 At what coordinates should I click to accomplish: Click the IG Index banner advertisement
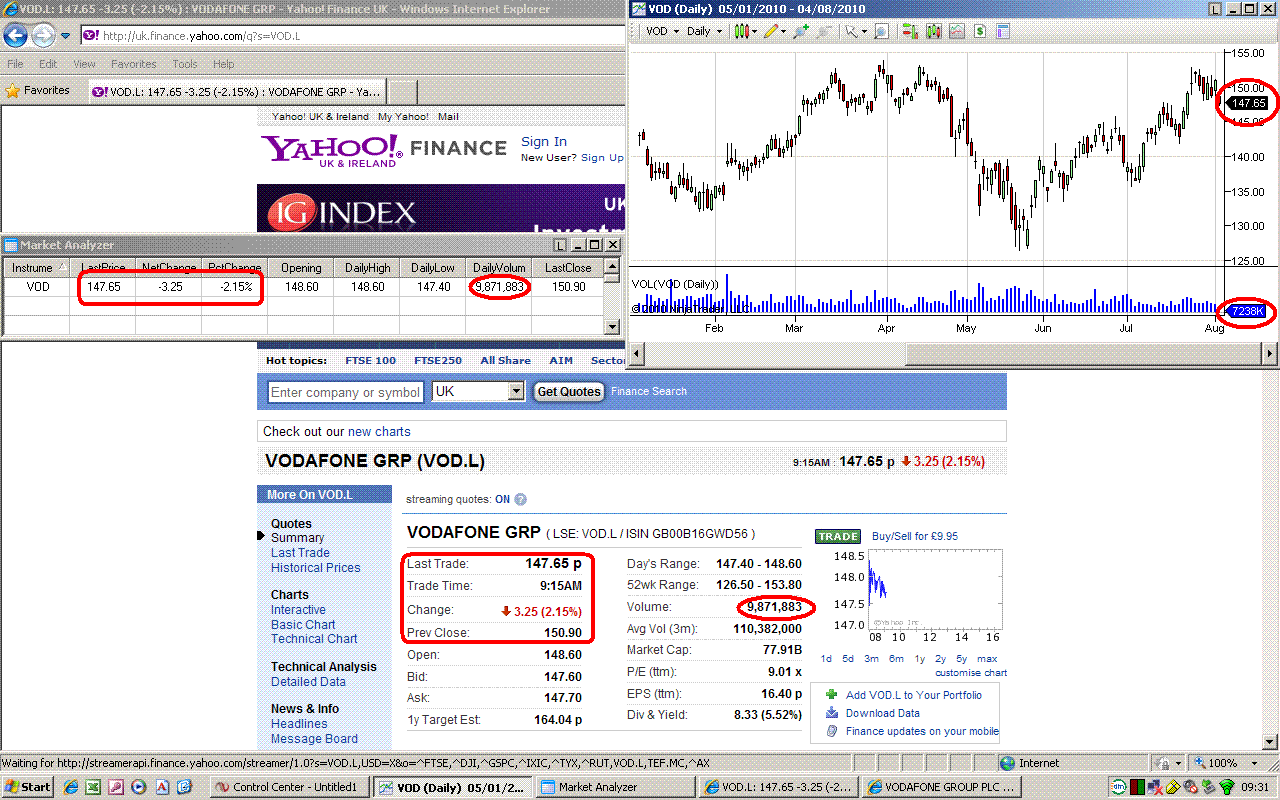(x=441, y=209)
